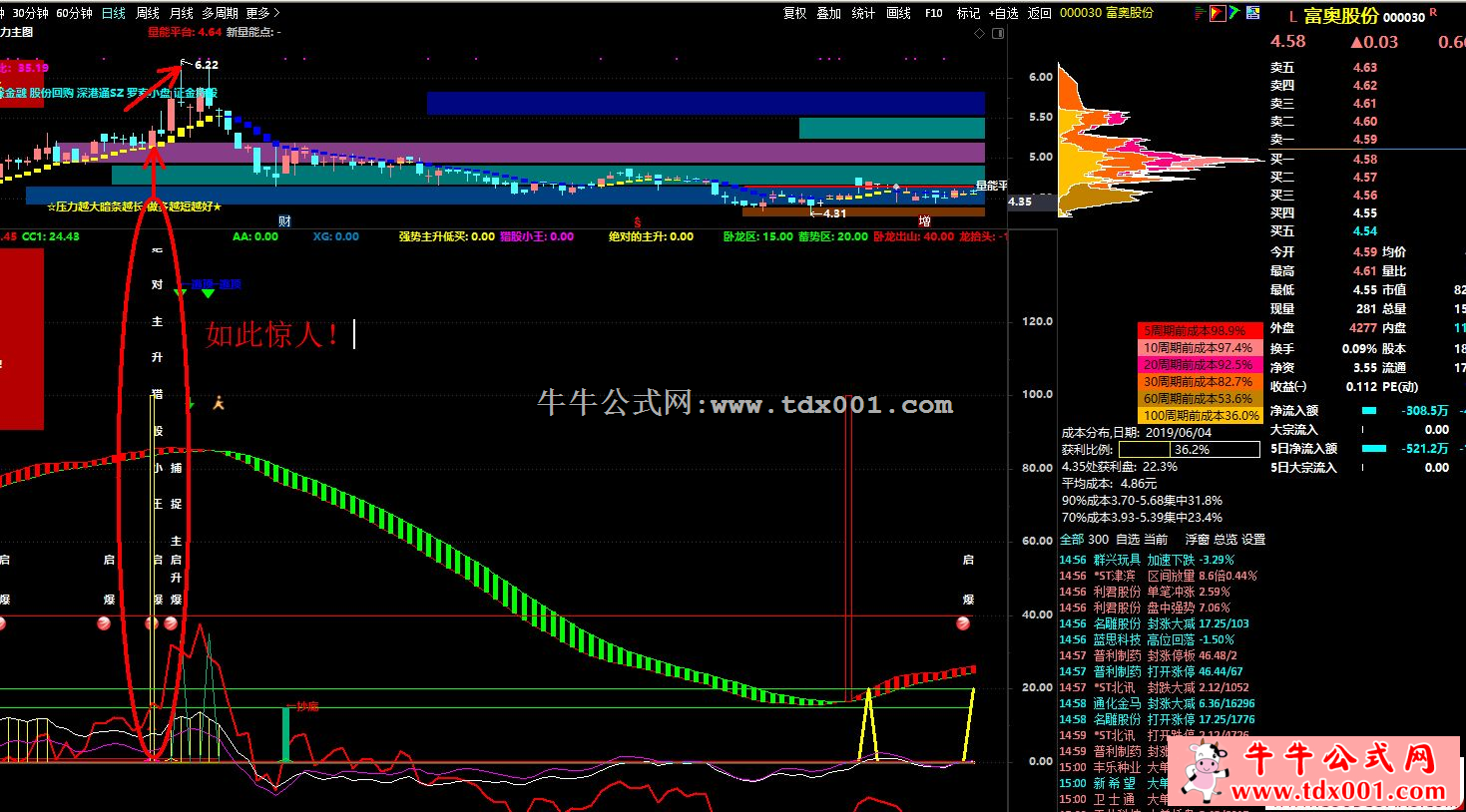This screenshot has width=1466, height=812.
Task: Click the 6.22 high price label
Action: pos(207,64)
